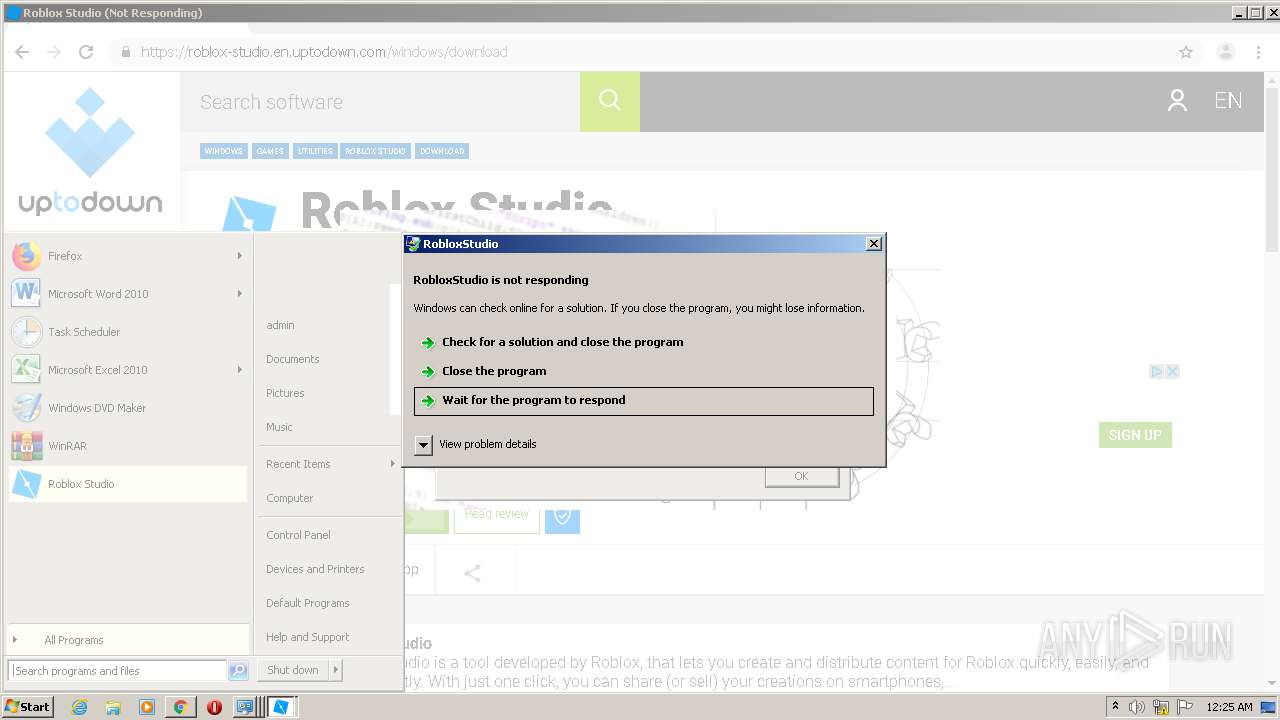Screen dimensions: 1280x720
Task: Switch to Chrome in the taskbar
Action: pos(180,707)
